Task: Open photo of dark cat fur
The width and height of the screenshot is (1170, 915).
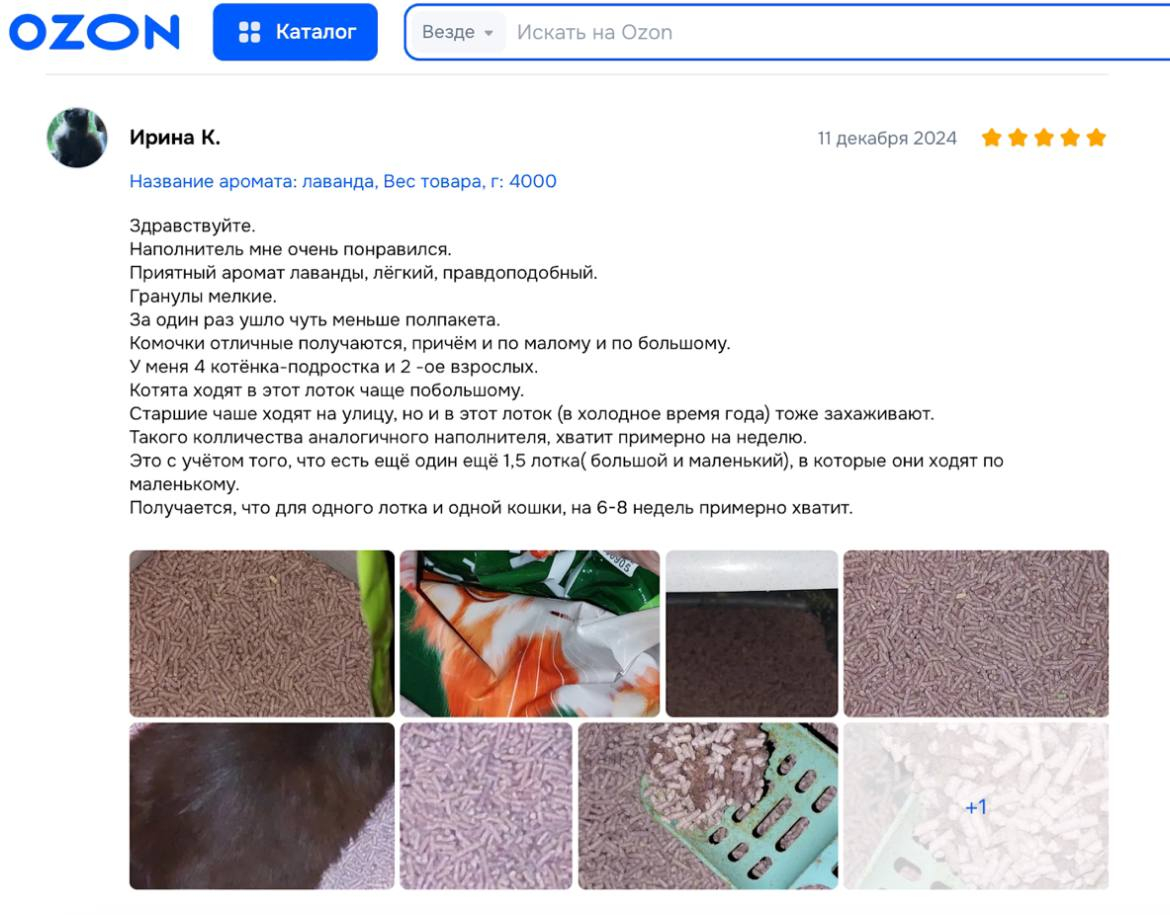Action: pos(262,805)
